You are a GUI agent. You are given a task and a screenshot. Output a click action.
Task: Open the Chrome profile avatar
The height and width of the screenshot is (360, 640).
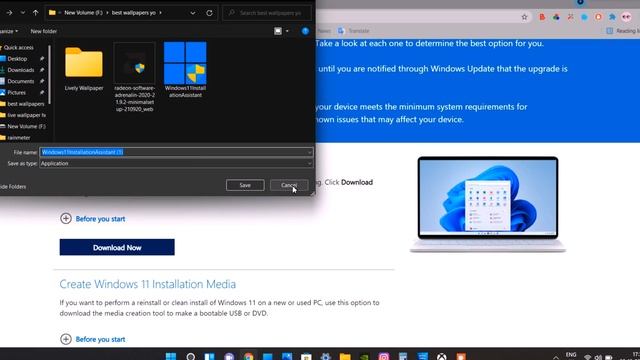pos(627,17)
